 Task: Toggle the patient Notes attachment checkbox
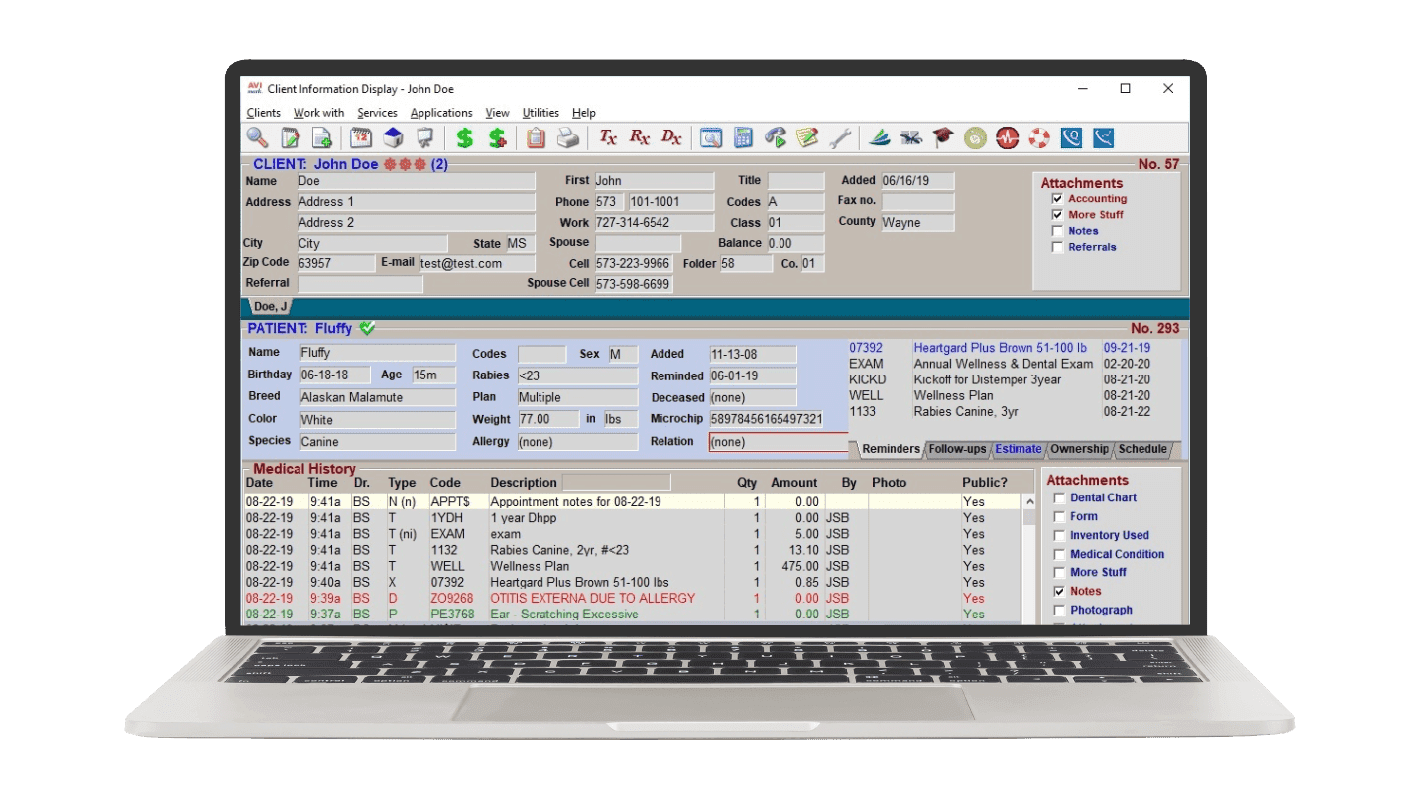(1059, 592)
